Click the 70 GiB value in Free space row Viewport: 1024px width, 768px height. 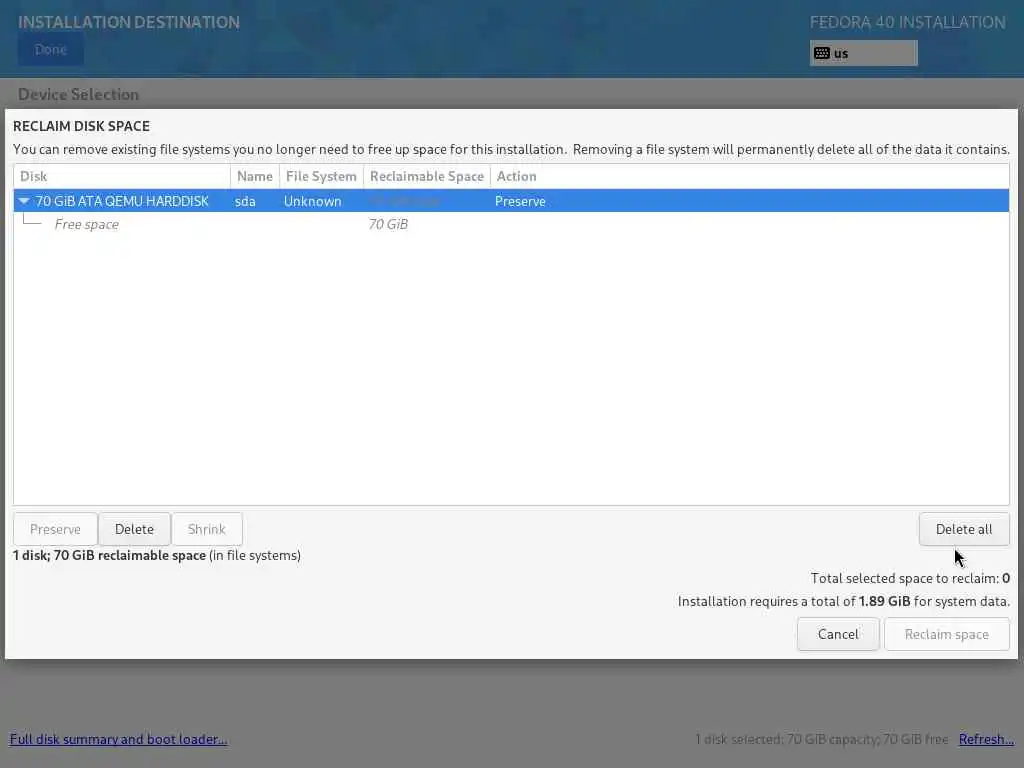388,224
